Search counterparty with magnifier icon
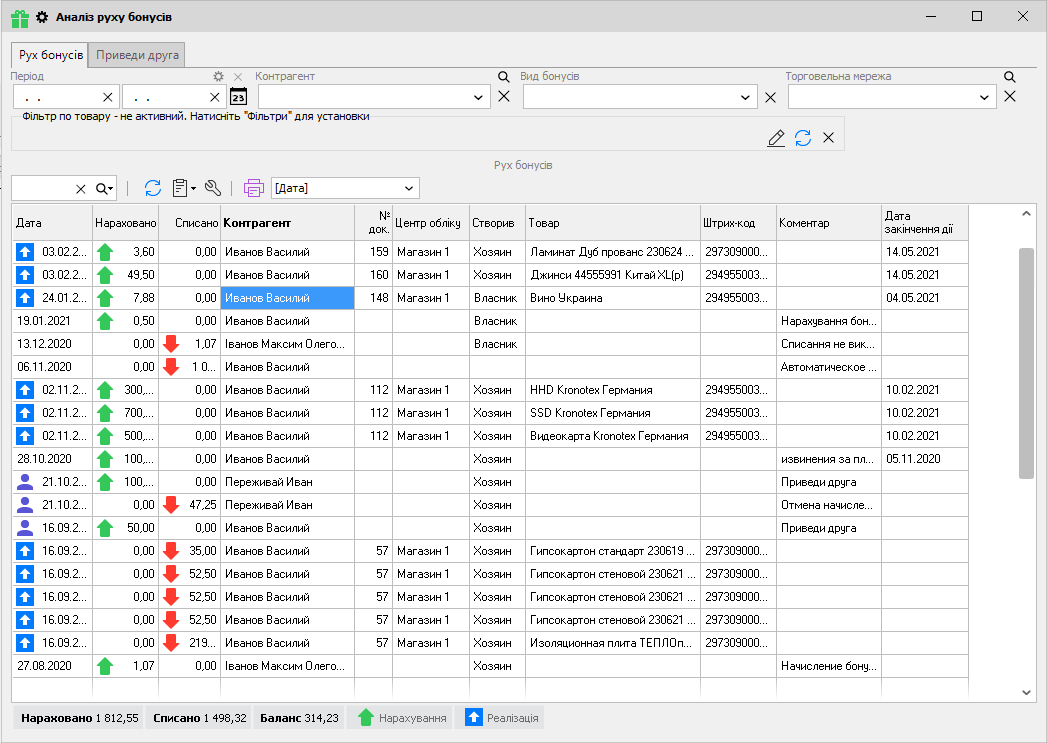The height and width of the screenshot is (743, 1047). click(504, 77)
